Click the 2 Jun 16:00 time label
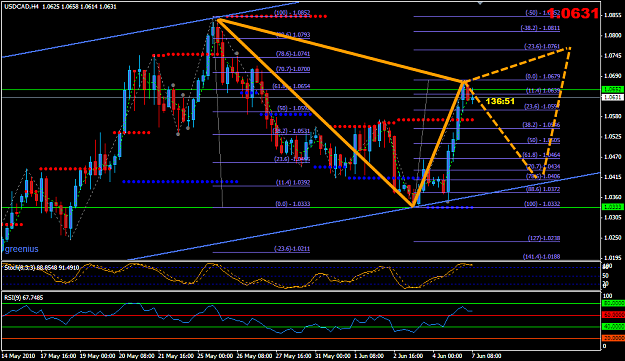Screen dimensions: 625x361 [x=408, y=356]
